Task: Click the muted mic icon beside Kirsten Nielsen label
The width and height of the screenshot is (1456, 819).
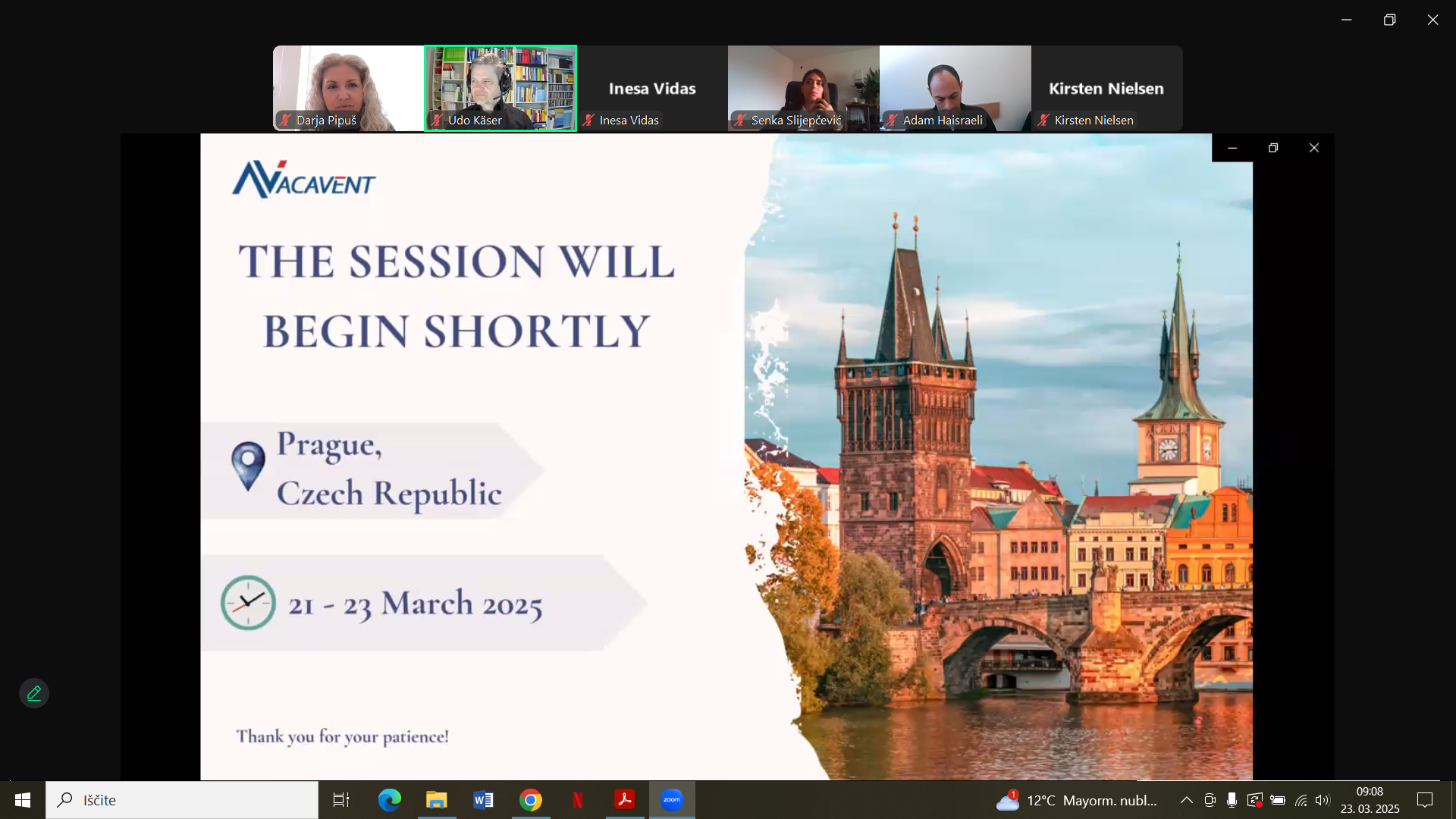Action: click(x=1044, y=120)
